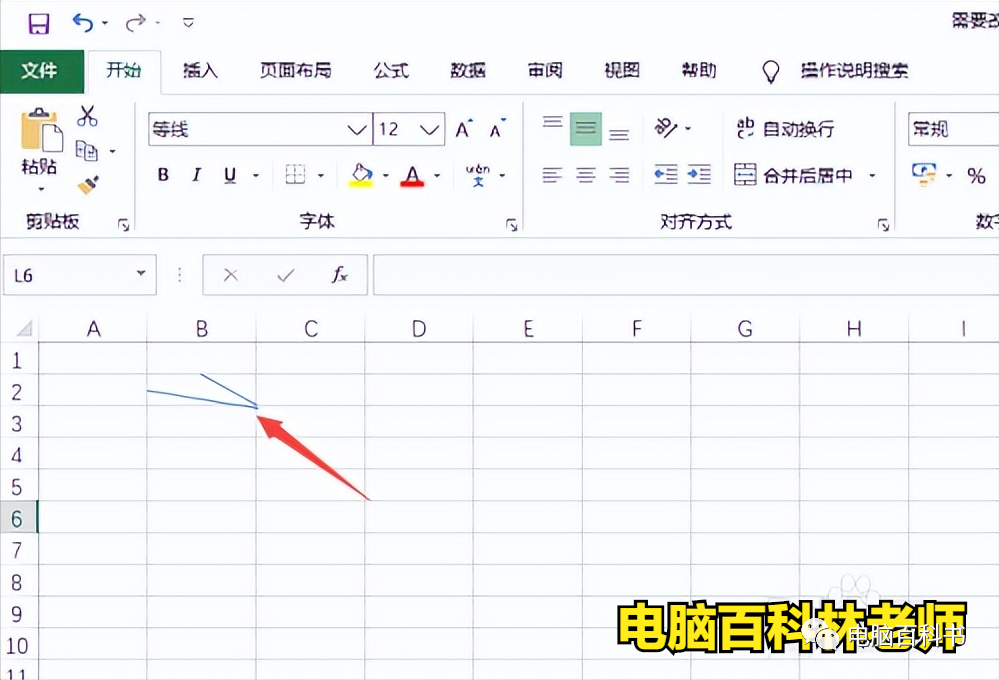Open the 剪贴板 dialog launcher
The width and height of the screenshot is (999, 680).
[x=124, y=224]
